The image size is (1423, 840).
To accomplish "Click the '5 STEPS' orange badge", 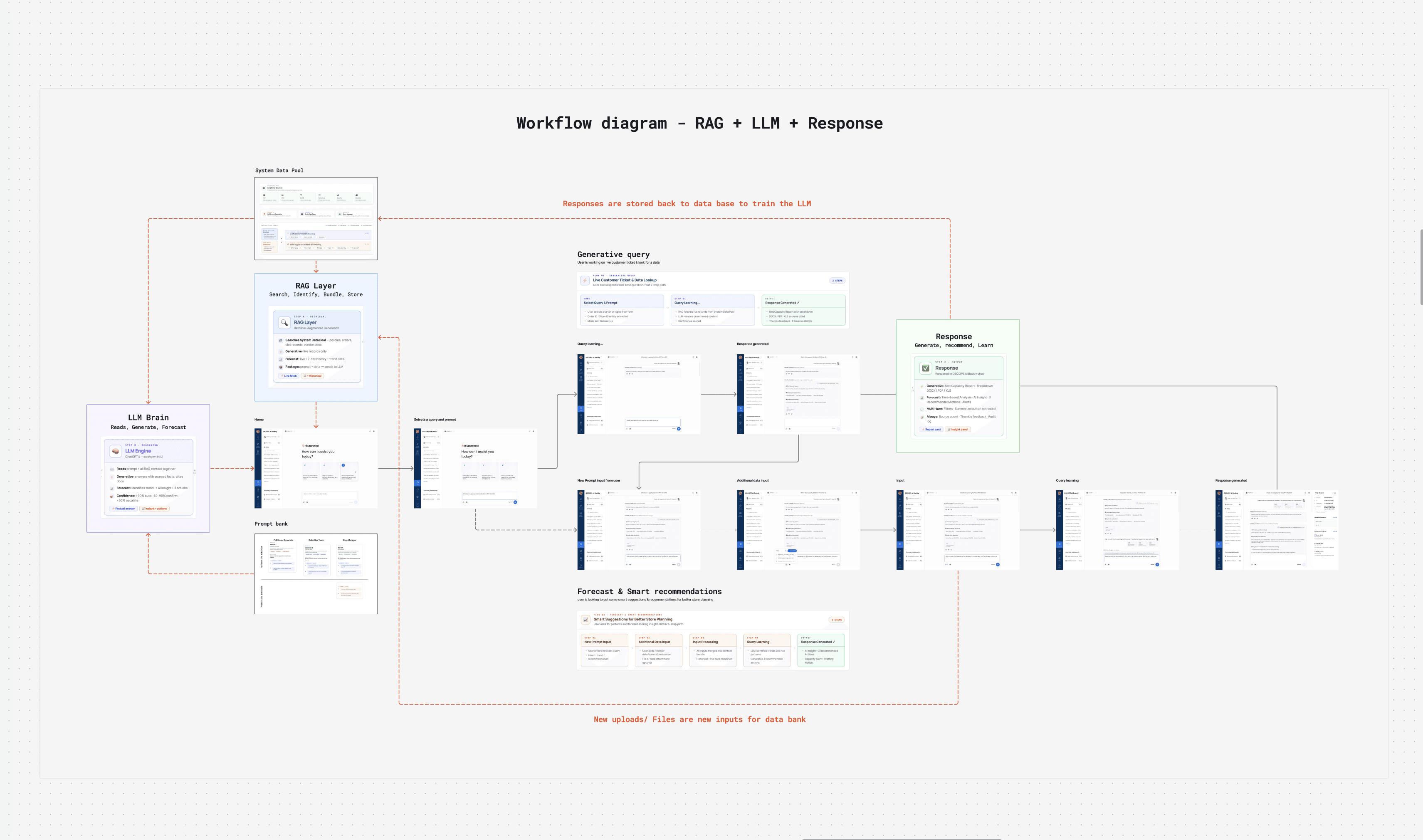I will tap(837, 620).
